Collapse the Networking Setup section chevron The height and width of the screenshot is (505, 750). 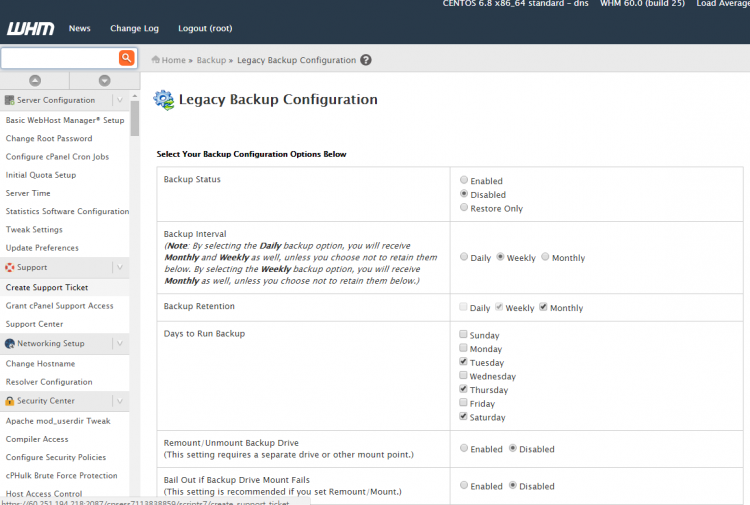pos(120,343)
